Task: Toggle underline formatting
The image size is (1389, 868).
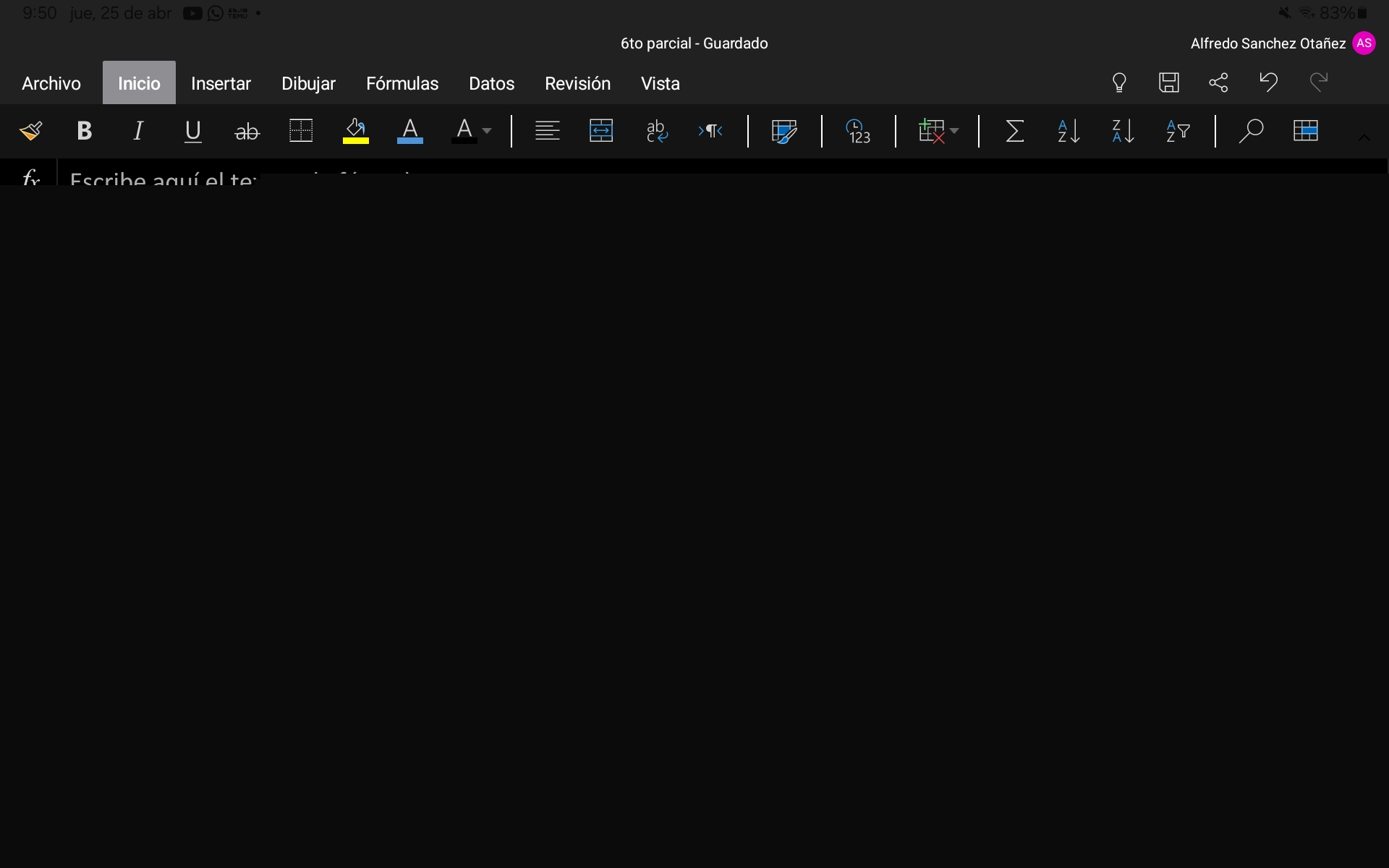Action: 192,131
